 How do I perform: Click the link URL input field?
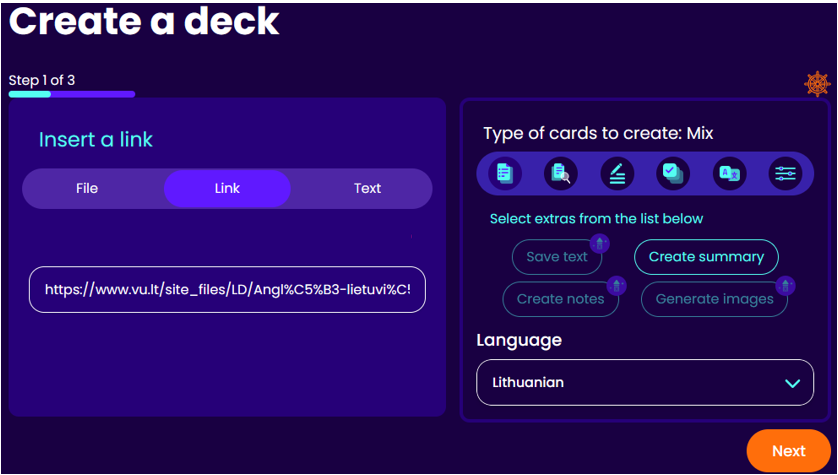(227, 290)
